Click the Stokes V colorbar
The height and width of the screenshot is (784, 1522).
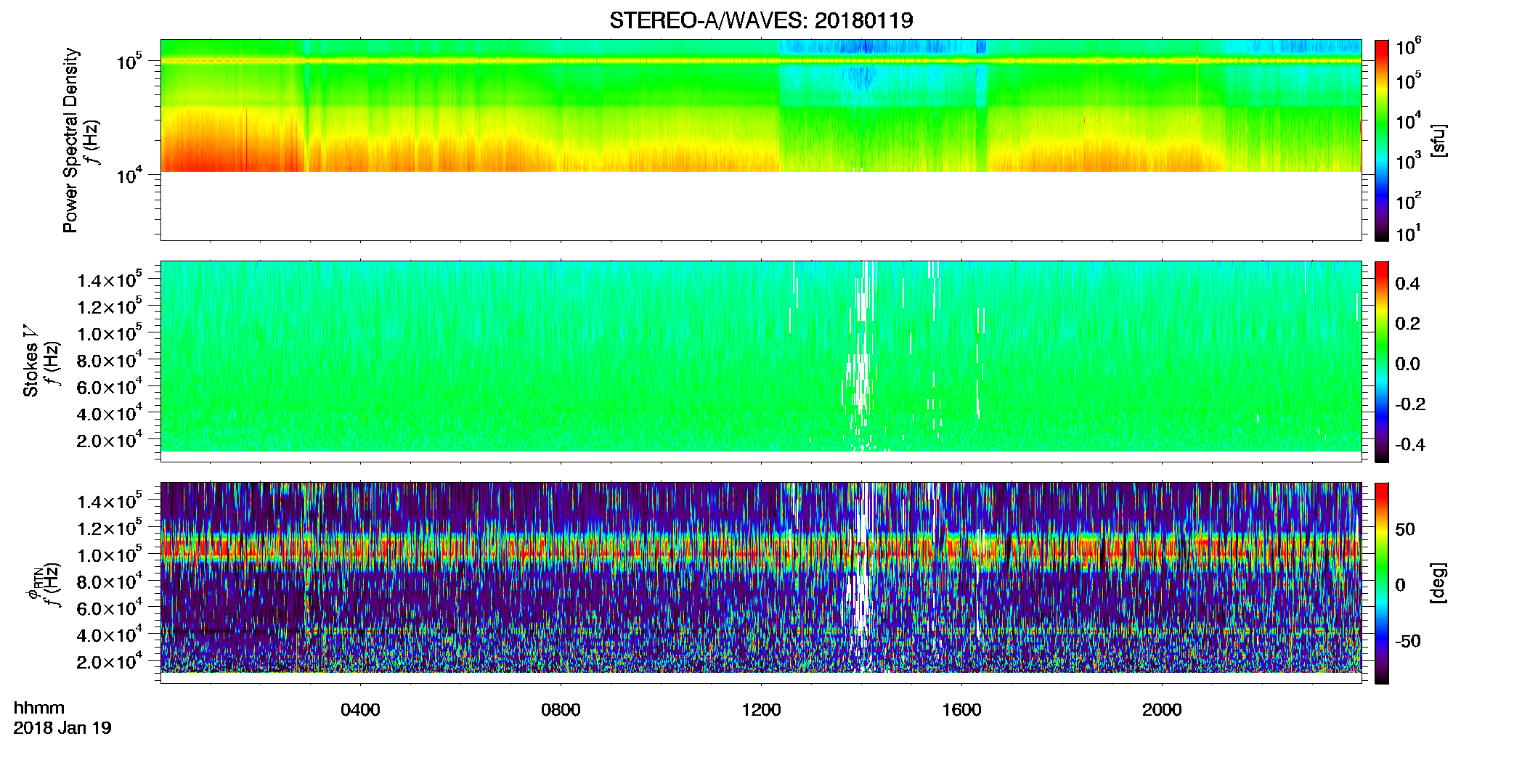[1382, 362]
